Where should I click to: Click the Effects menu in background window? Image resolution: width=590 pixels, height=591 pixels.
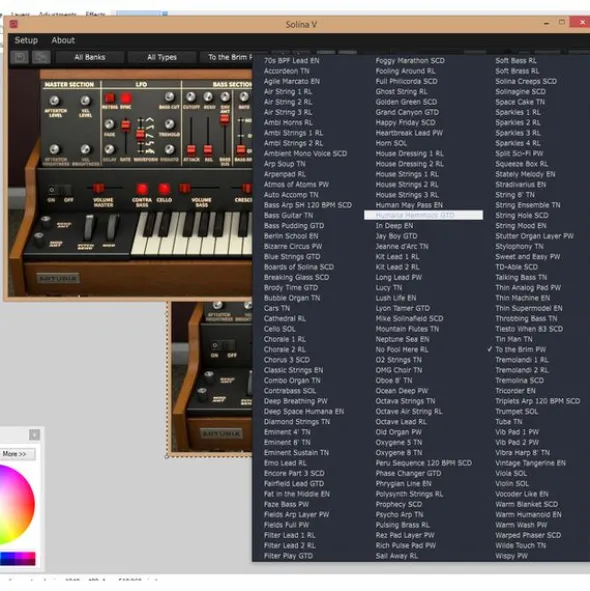pos(95,14)
